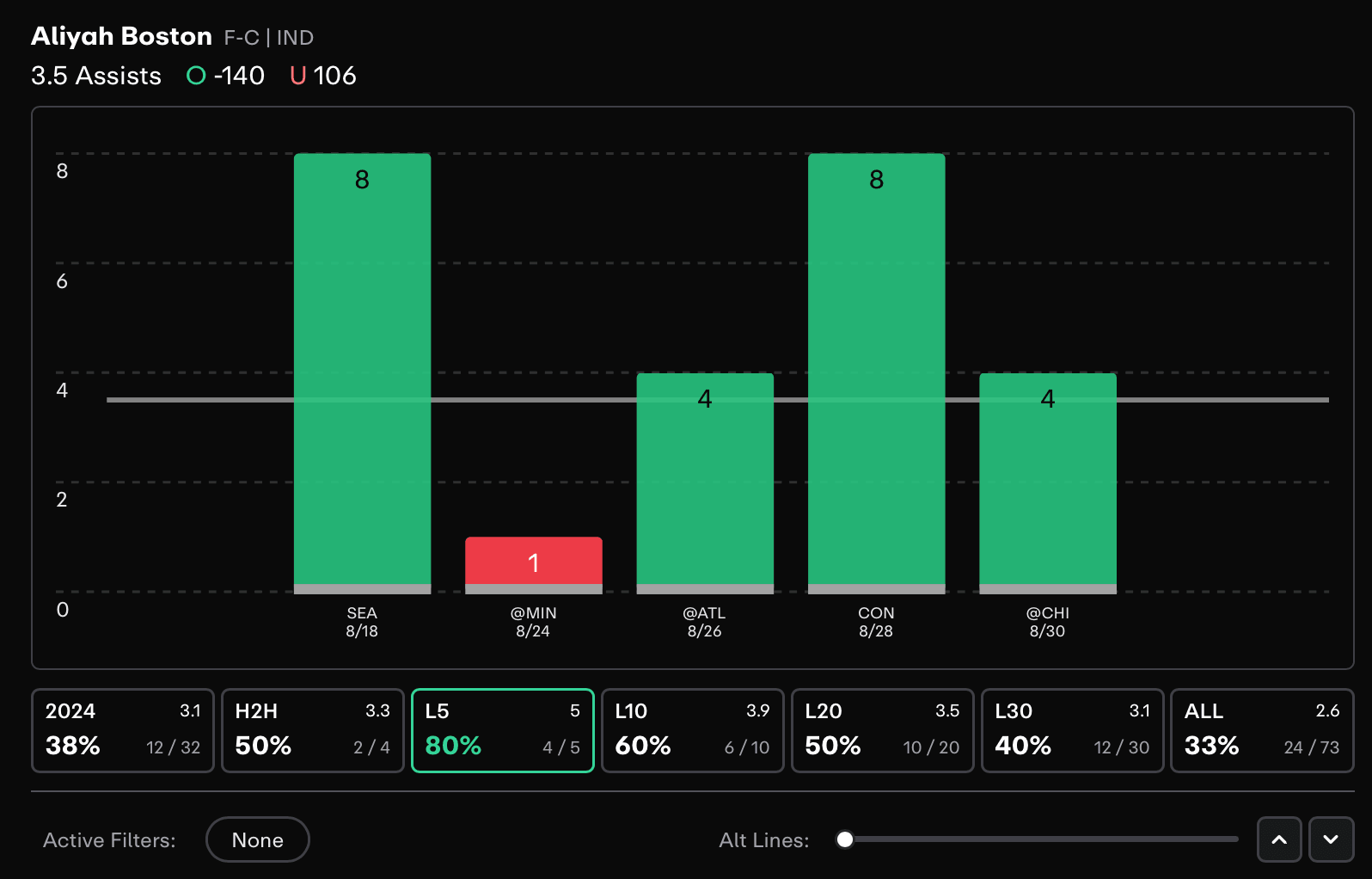Image resolution: width=1372 pixels, height=879 pixels.
Task: Click the 3.5 Assists prop label
Action: tap(96, 76)
